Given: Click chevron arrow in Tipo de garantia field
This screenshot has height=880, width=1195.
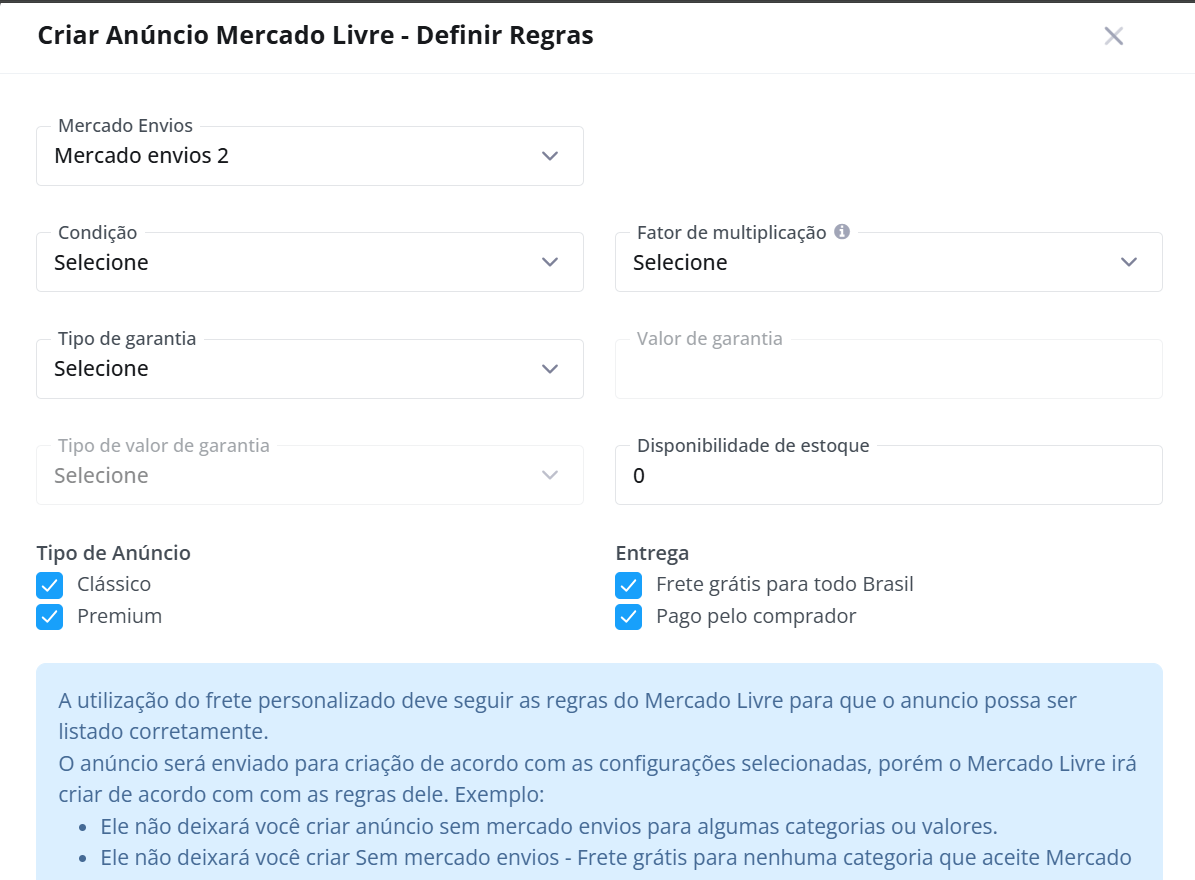Looking at the screenshot, I should tap(550, 369).
